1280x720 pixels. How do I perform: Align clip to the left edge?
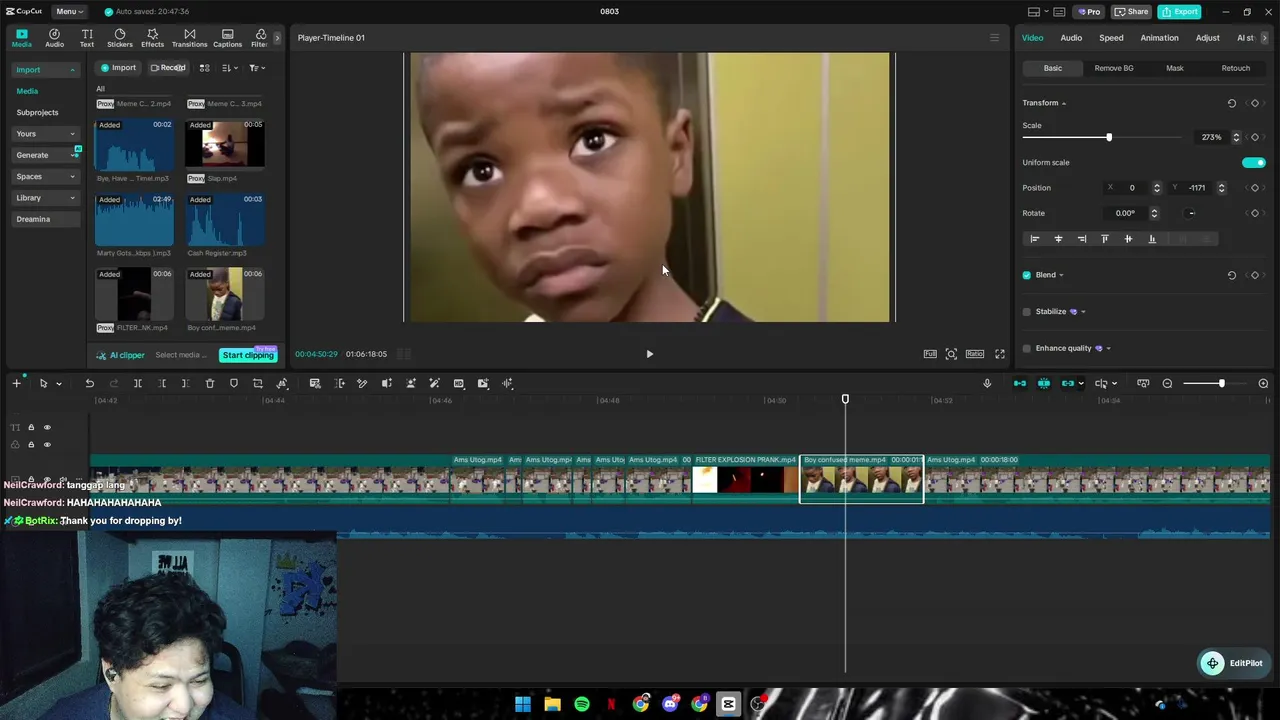1035,239
